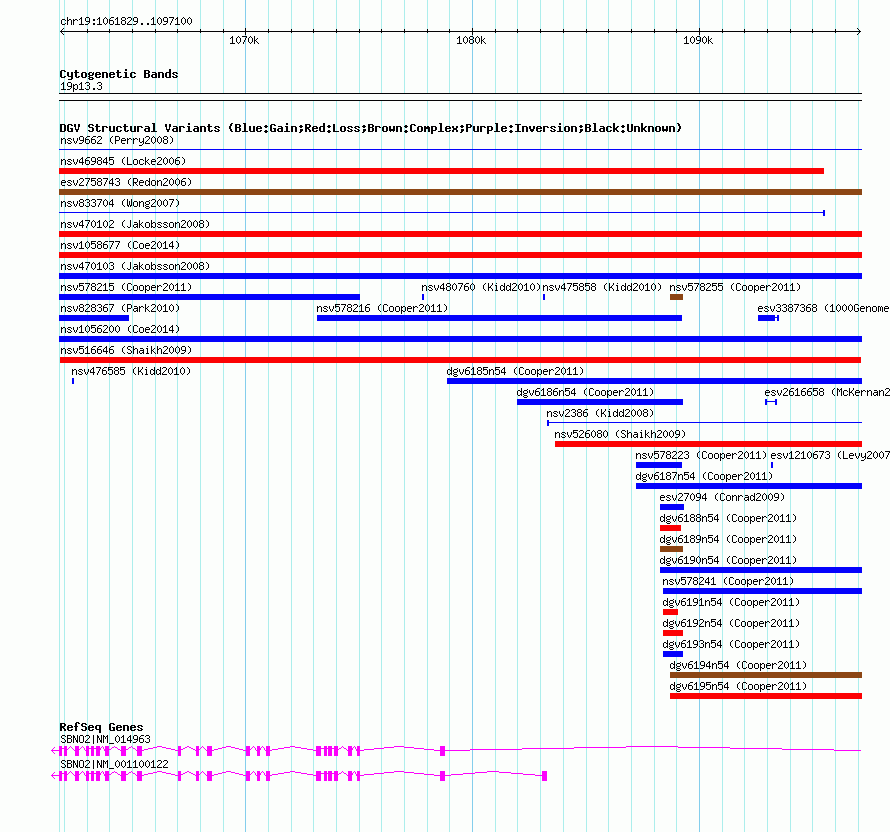Click the chr19:1061829..1097100 coordinate label
The width and height of the screenshot is (890, 832).
(x=126, y=21)
